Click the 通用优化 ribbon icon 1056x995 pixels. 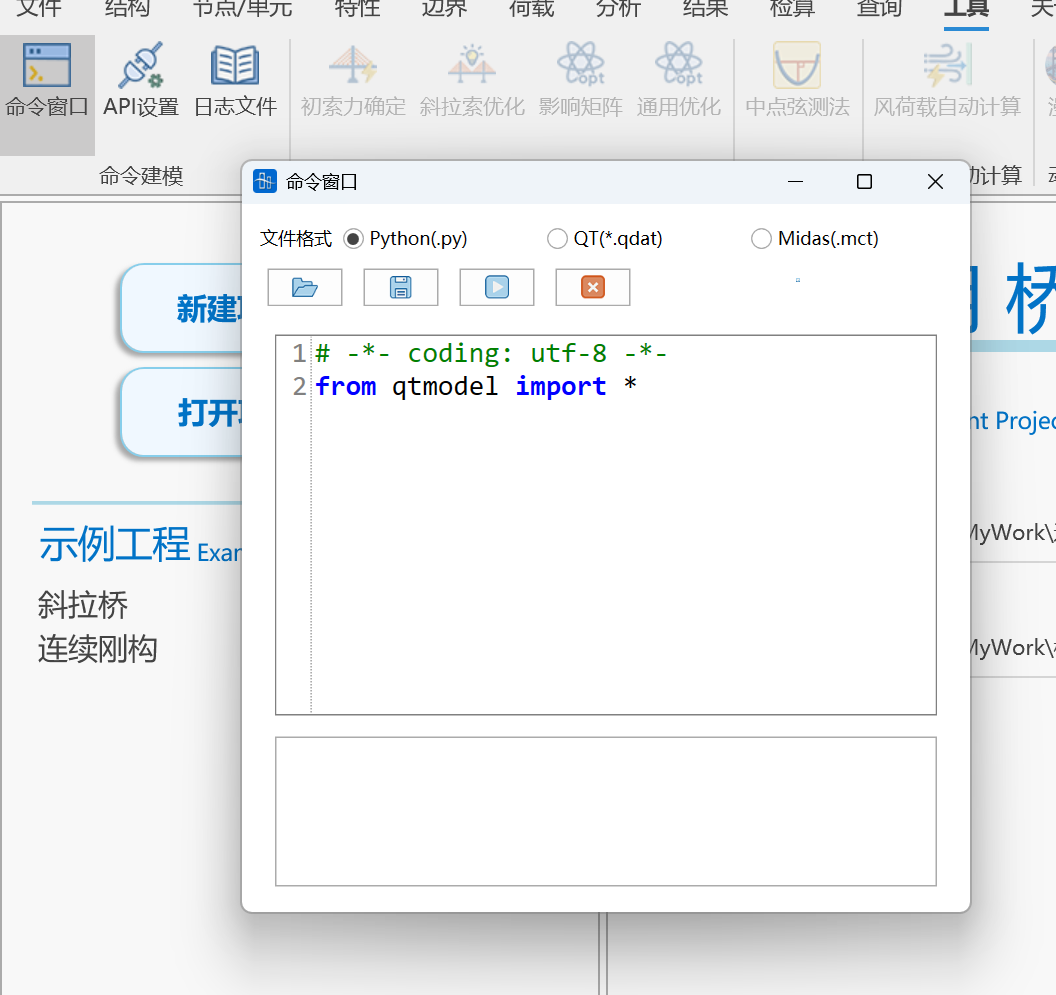(679, 81)
